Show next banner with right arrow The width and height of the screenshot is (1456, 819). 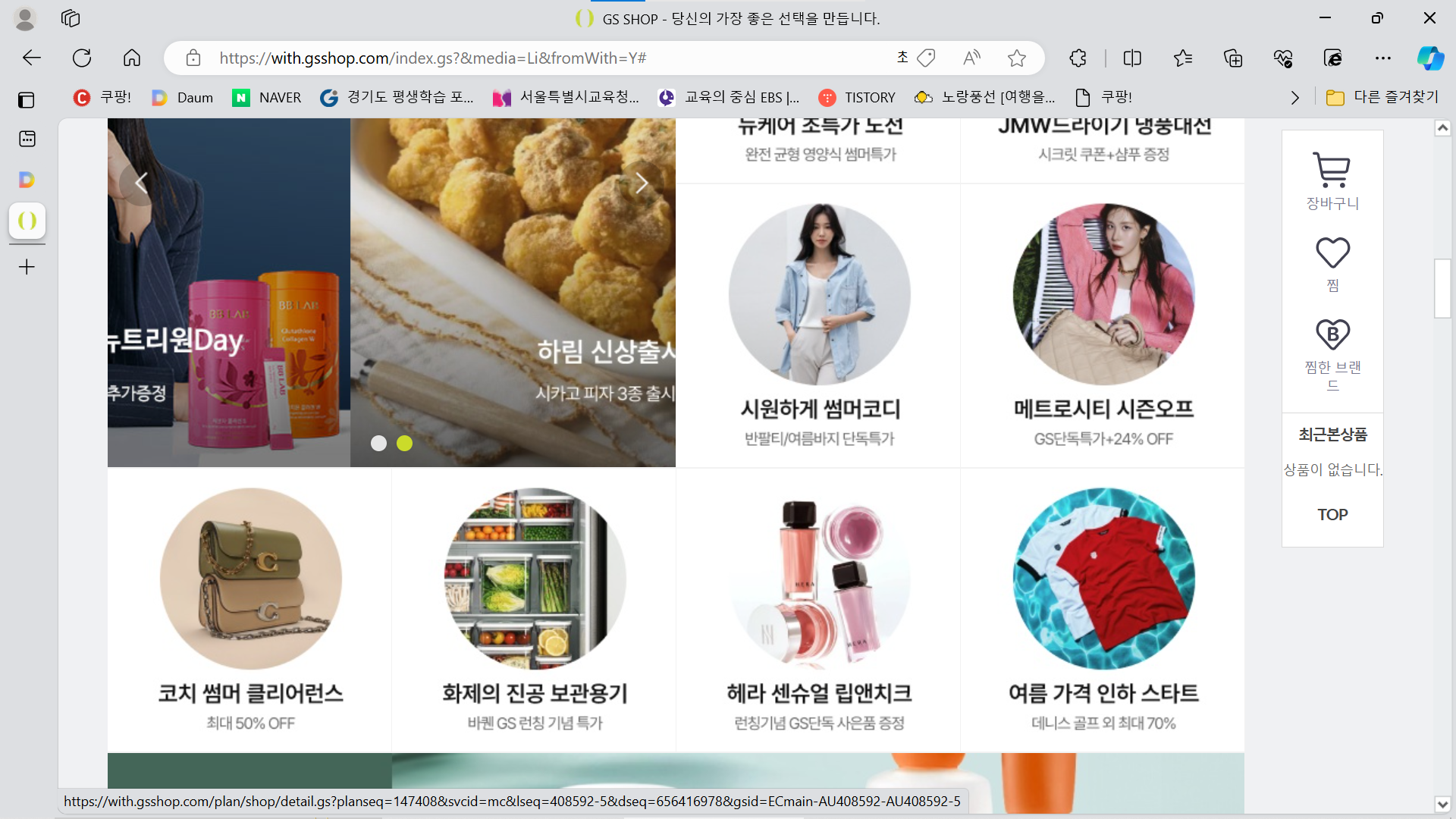[x=642, y=183]
